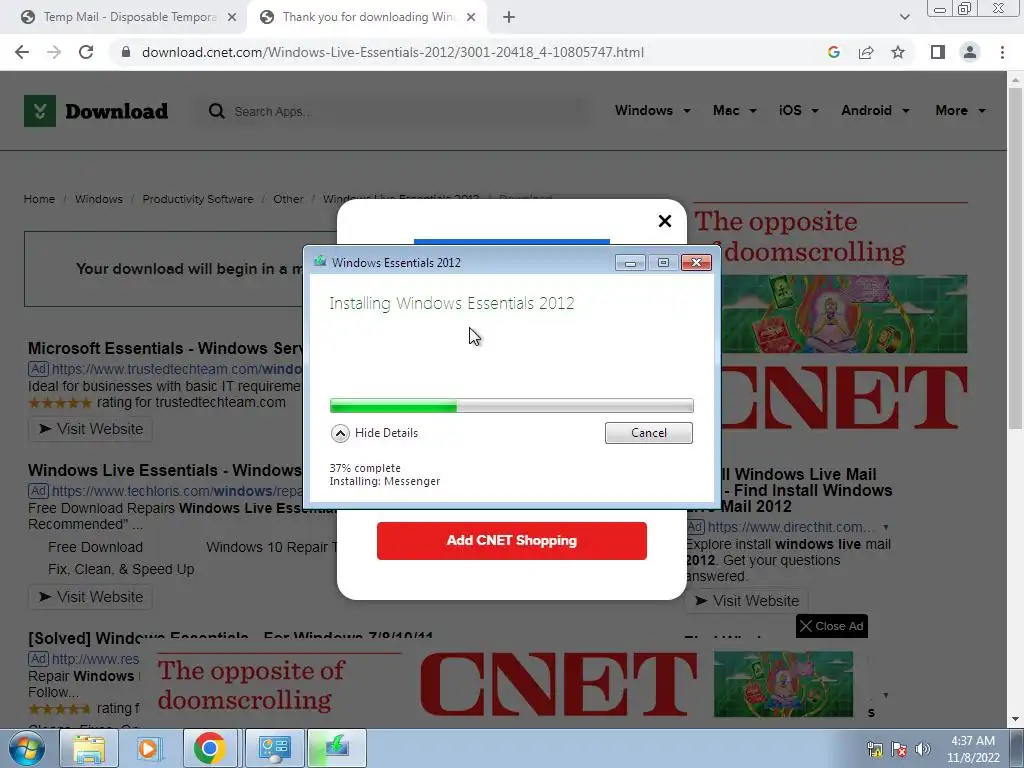Image resolution: width=1024 pixels, height=768 pixels.
Task: Click the bottom CNET banner ad
Action: [505, 684]
